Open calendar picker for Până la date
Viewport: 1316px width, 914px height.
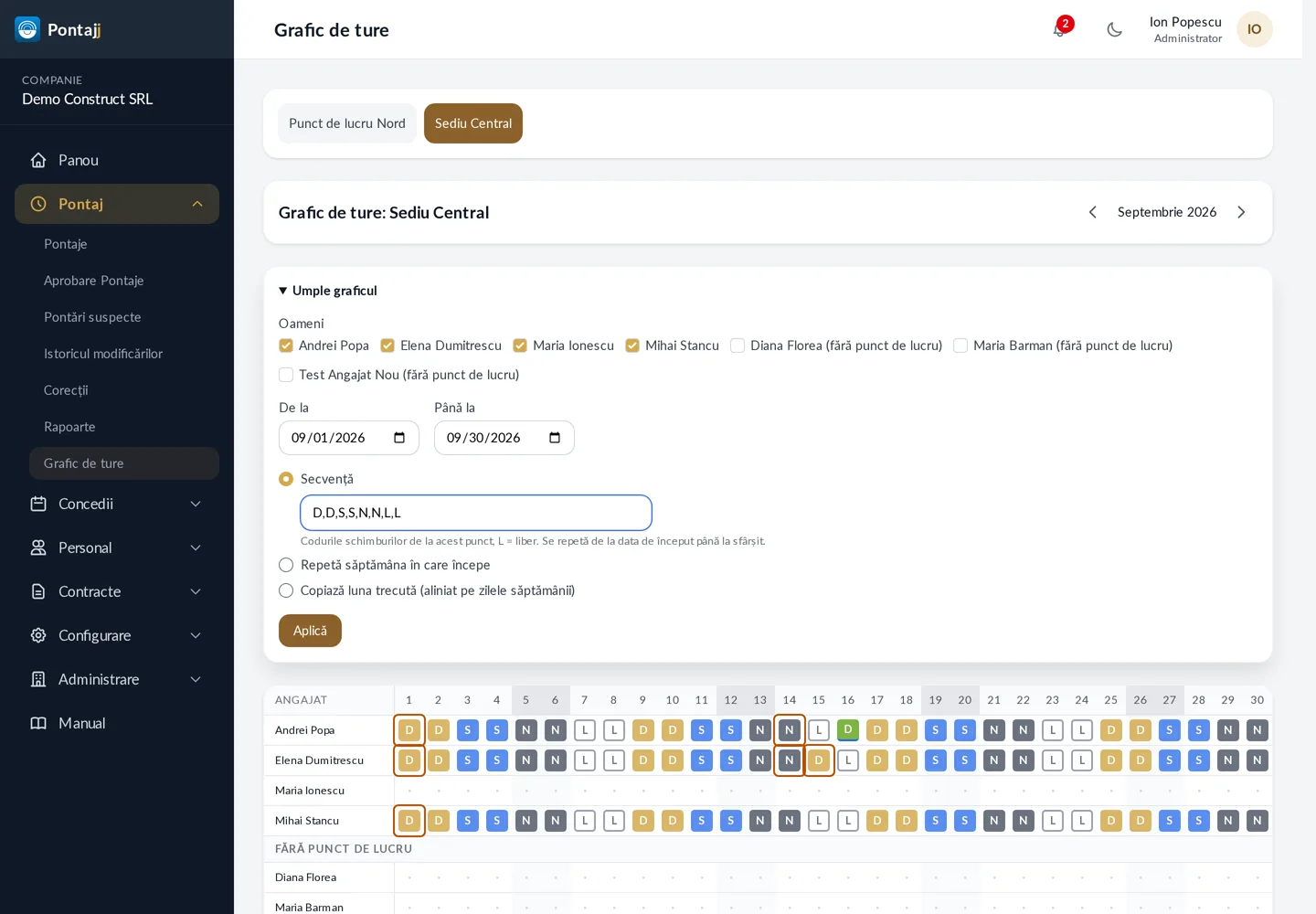point(555,438)
